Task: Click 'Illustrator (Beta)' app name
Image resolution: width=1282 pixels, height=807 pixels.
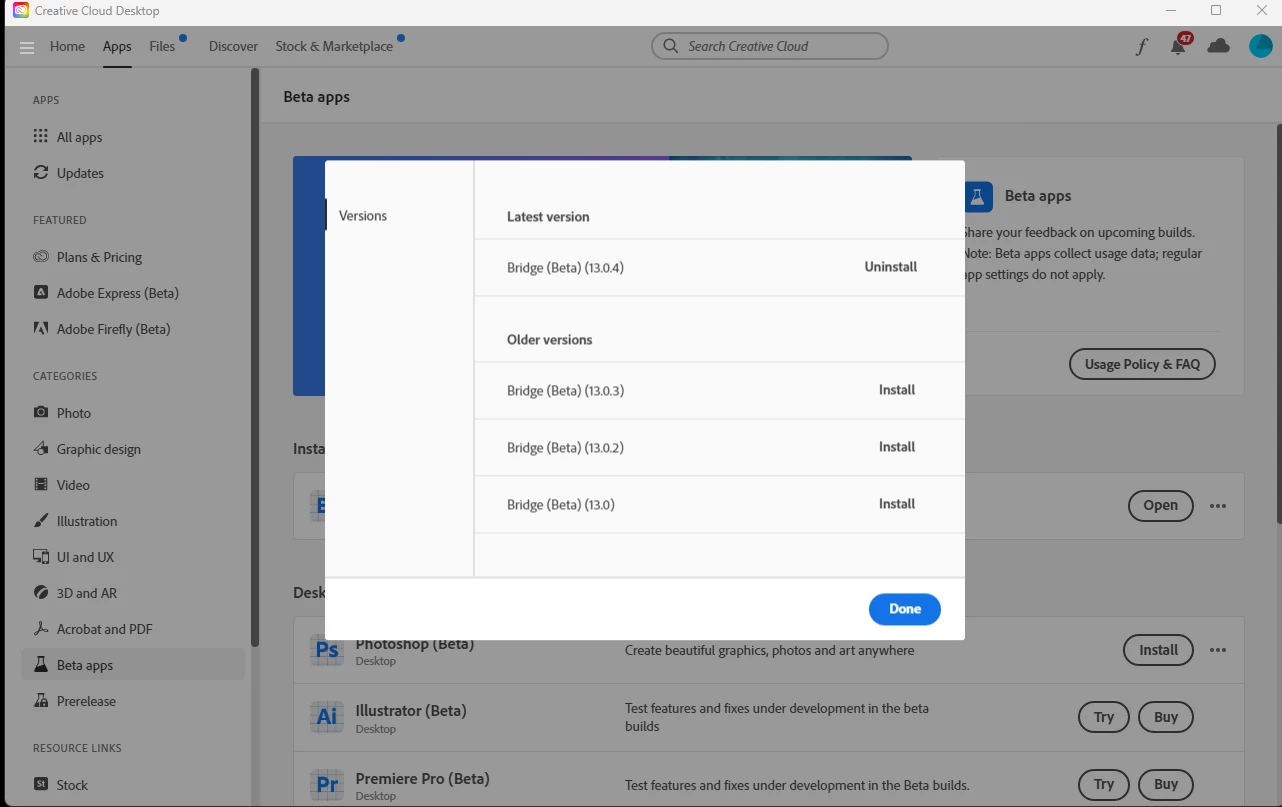Action: click(411, 711)
